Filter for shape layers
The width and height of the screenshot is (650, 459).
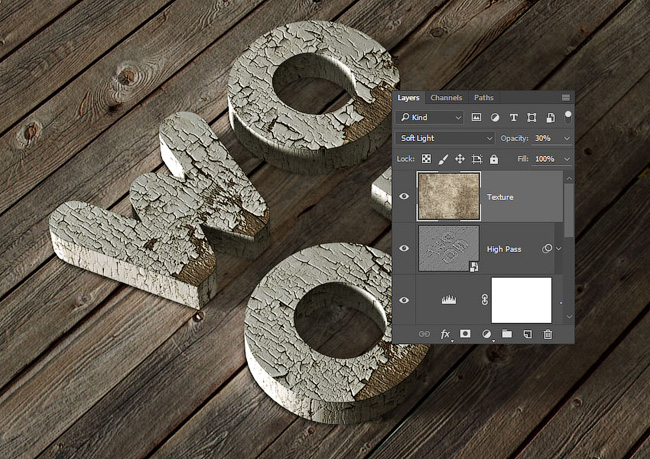click(531, 117)
